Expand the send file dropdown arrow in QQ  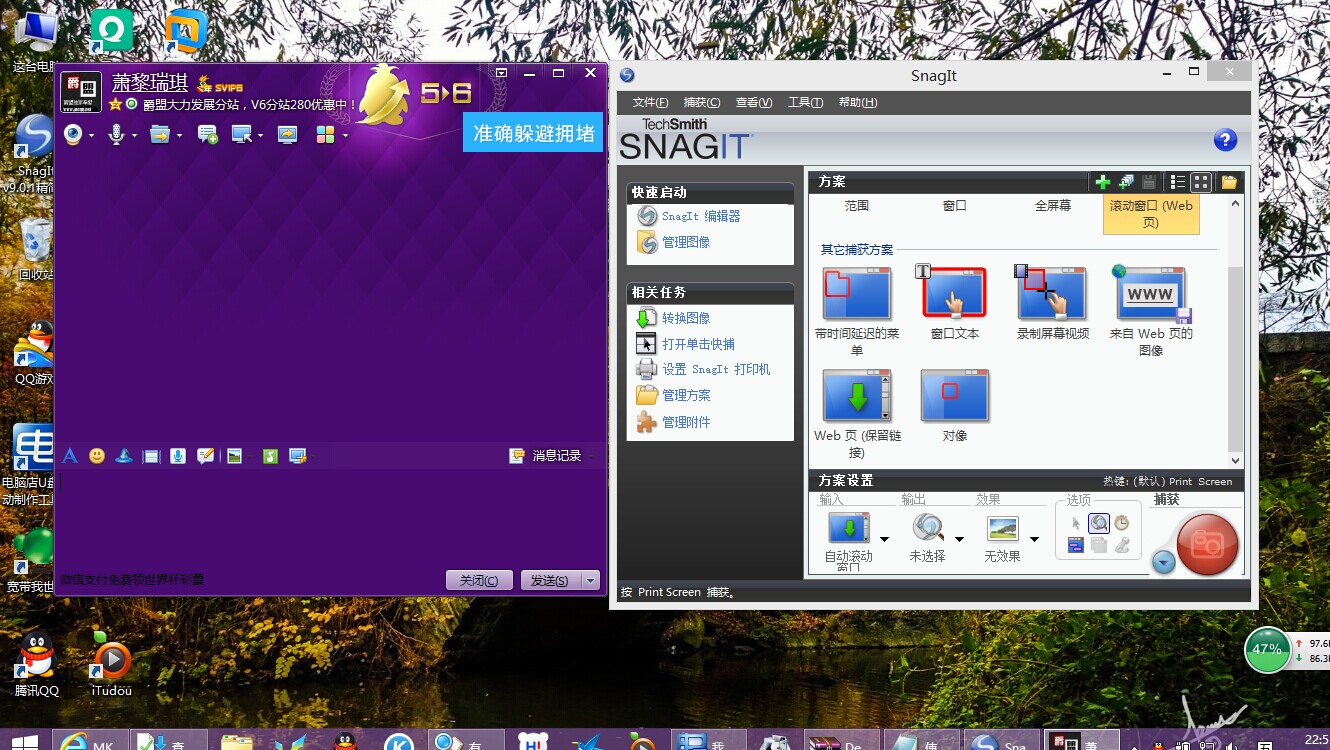click(x=179, y=135)
